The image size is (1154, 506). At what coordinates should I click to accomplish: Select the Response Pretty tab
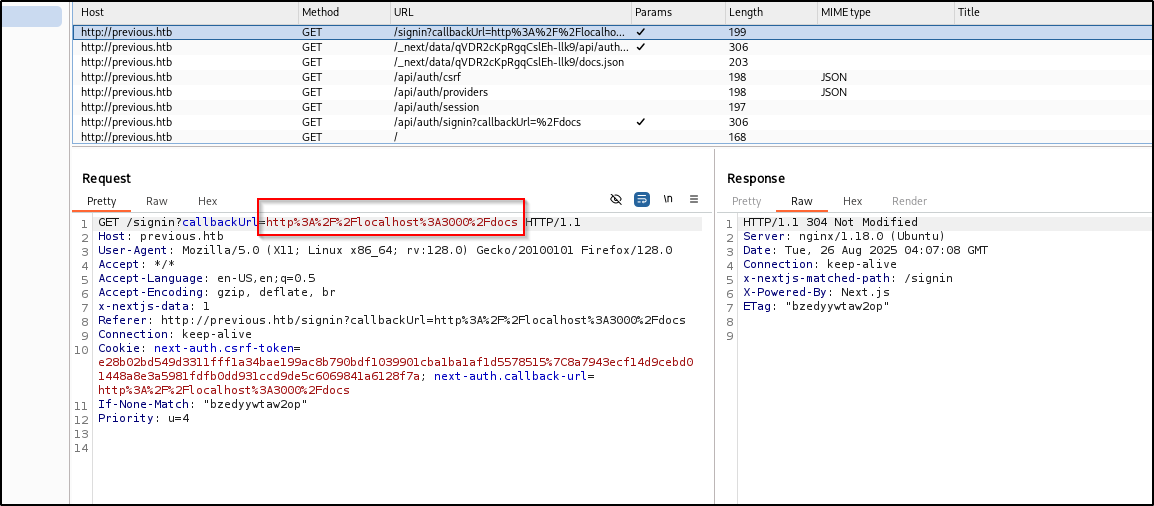[746, 201]
